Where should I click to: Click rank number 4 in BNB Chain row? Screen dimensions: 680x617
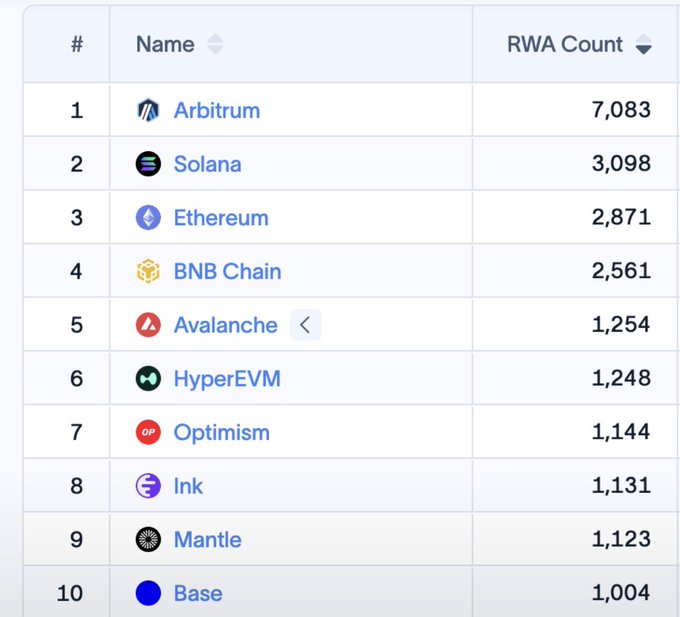(x=76, y=271)
